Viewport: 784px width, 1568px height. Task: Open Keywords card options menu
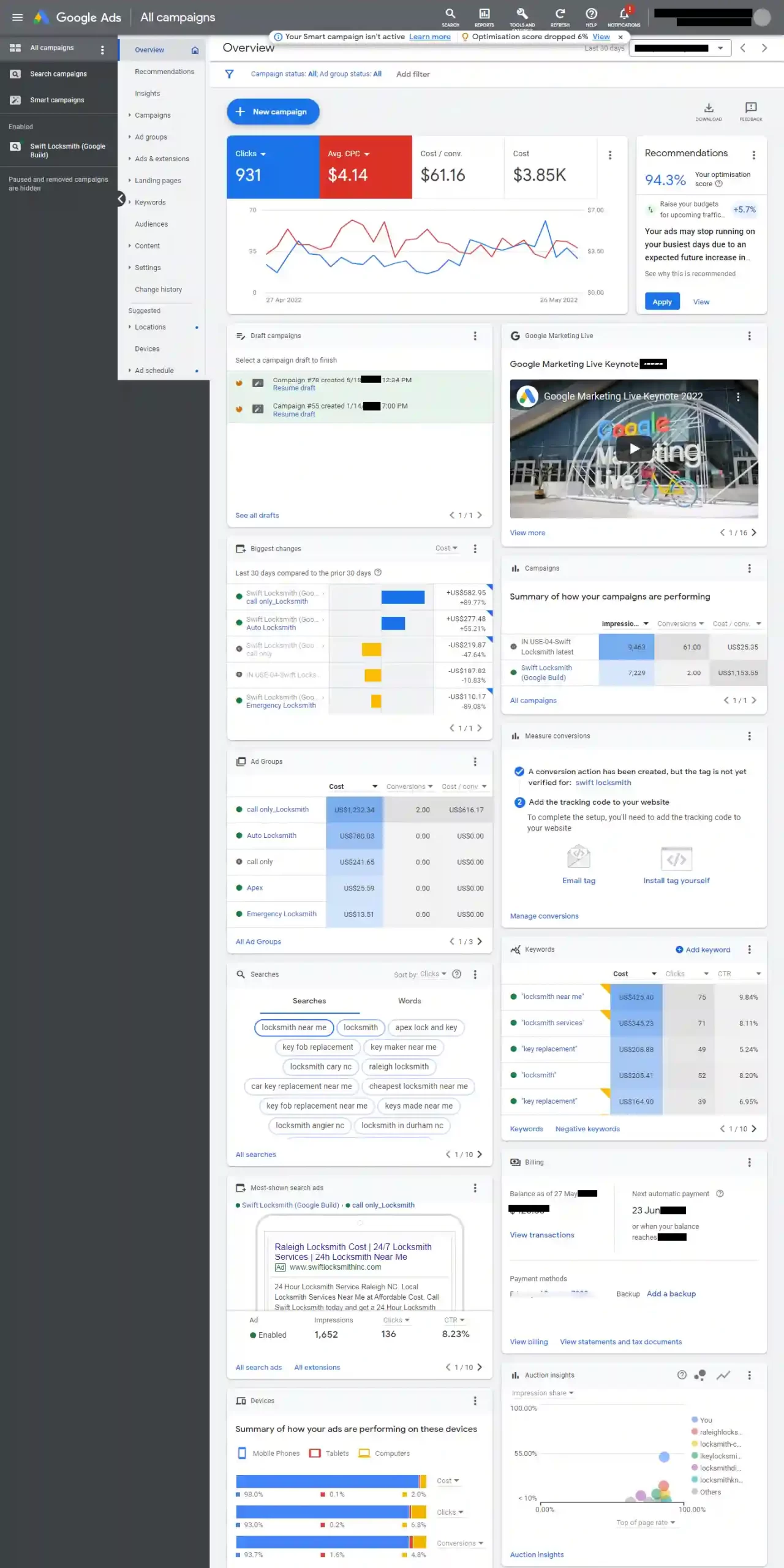pos(749,949)
